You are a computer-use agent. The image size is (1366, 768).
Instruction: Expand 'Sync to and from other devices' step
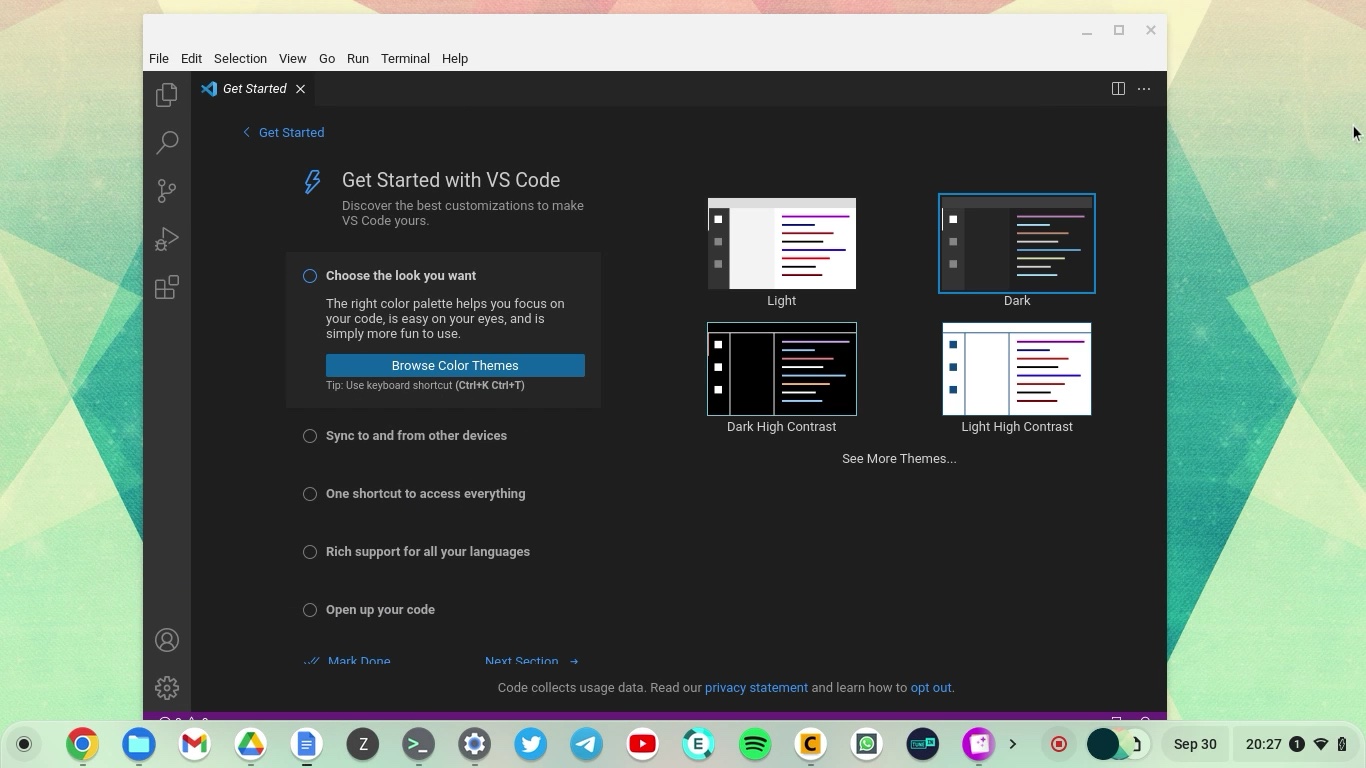pyautogui.click(x=416, y=436)
